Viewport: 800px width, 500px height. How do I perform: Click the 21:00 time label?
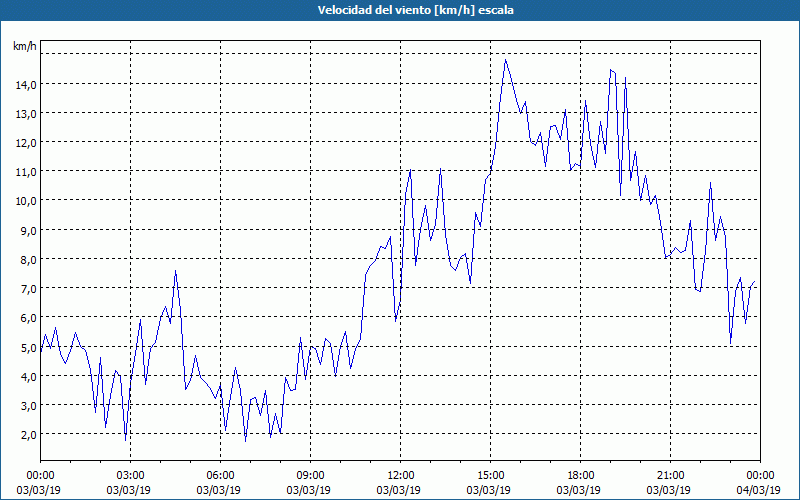click(670, 476)
